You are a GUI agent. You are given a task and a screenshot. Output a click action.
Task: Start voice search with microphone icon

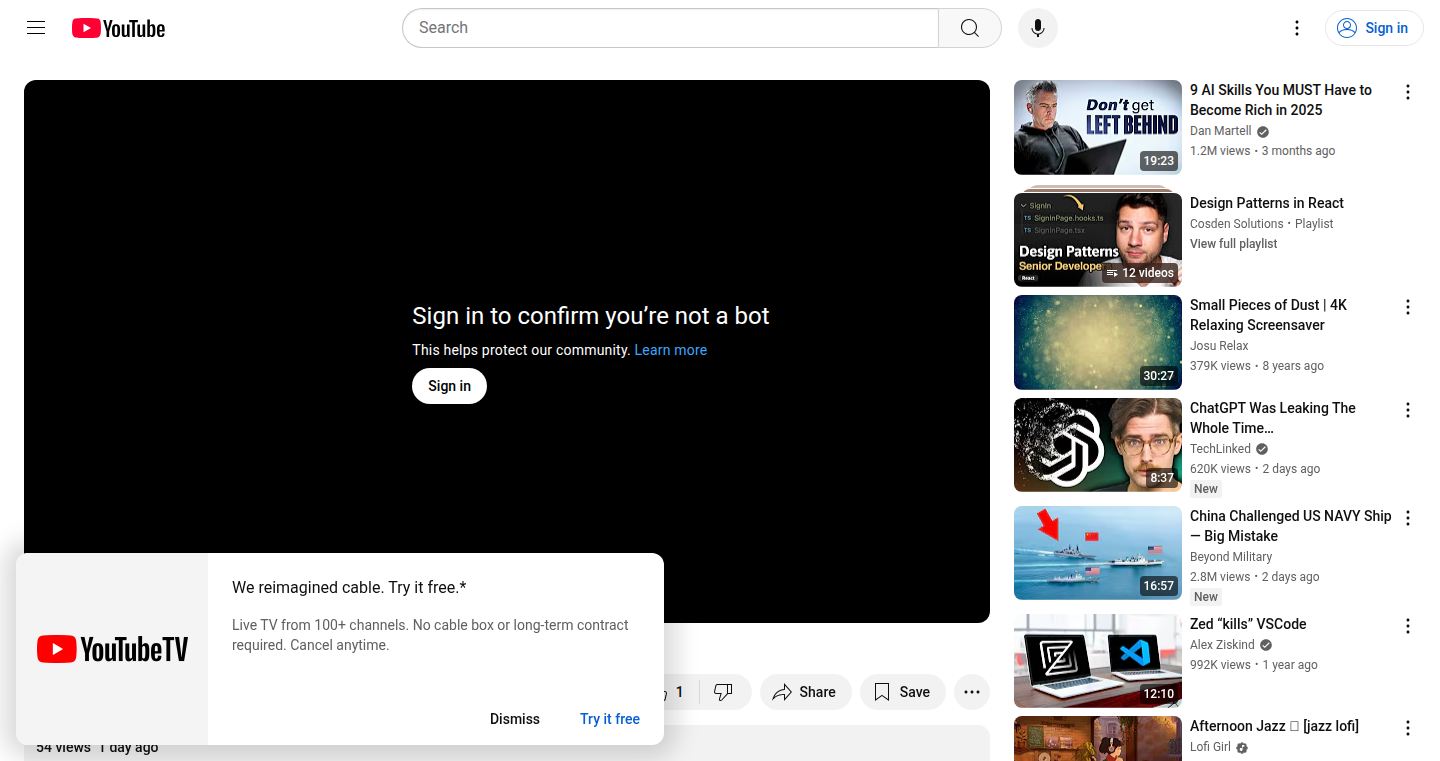(x=1038, y=28)
